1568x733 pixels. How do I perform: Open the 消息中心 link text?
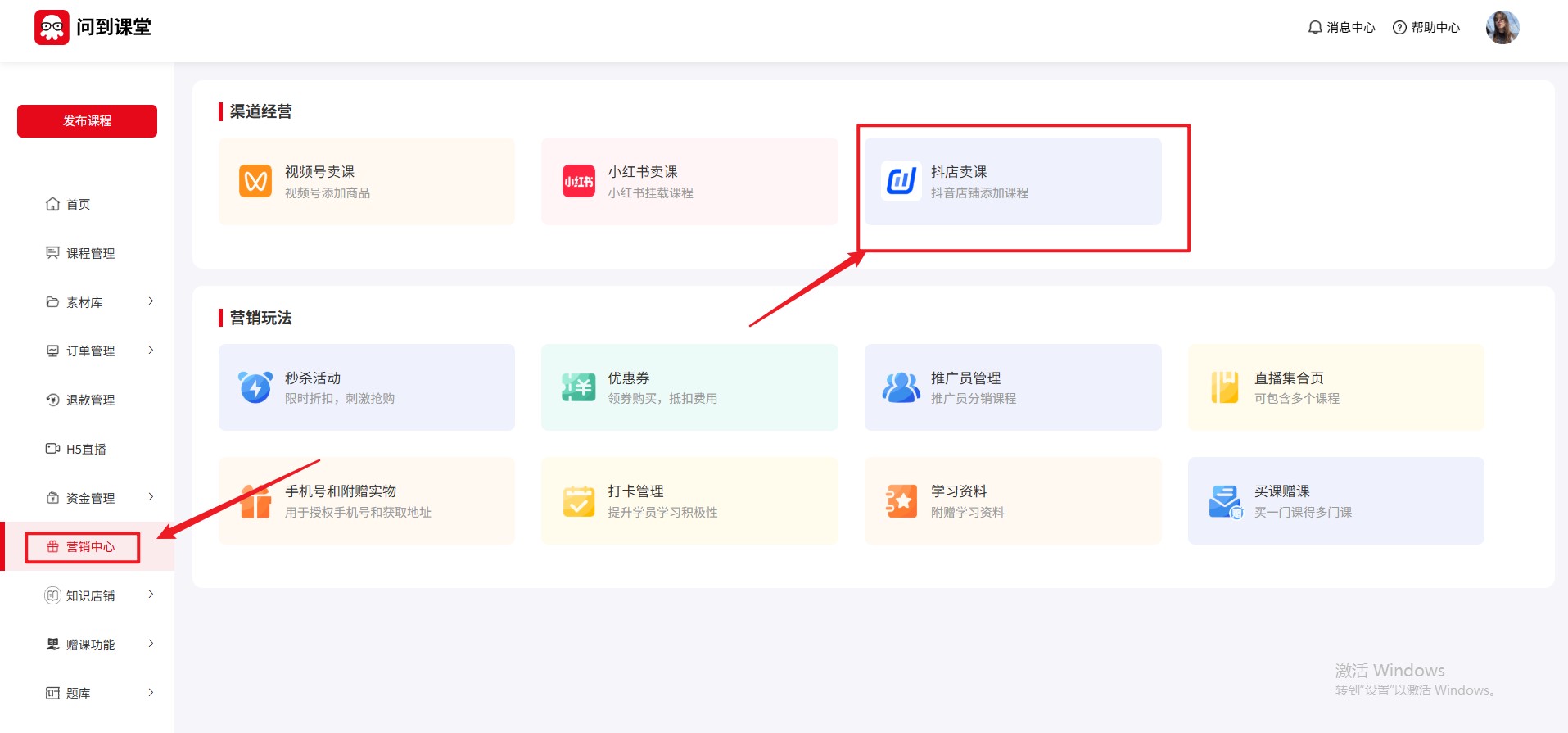tap(1351, 27)
